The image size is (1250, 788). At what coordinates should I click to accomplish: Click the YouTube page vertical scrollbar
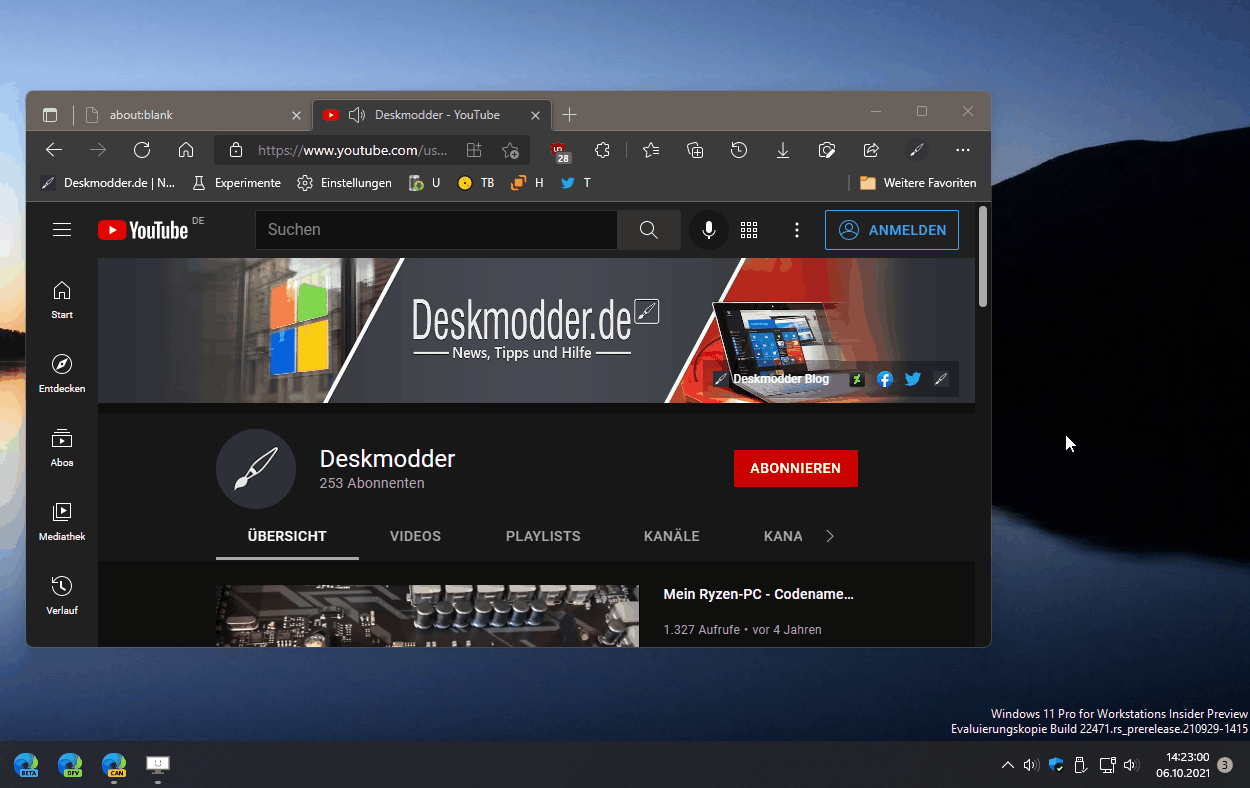pyautogui.click(x=983, y=256)
